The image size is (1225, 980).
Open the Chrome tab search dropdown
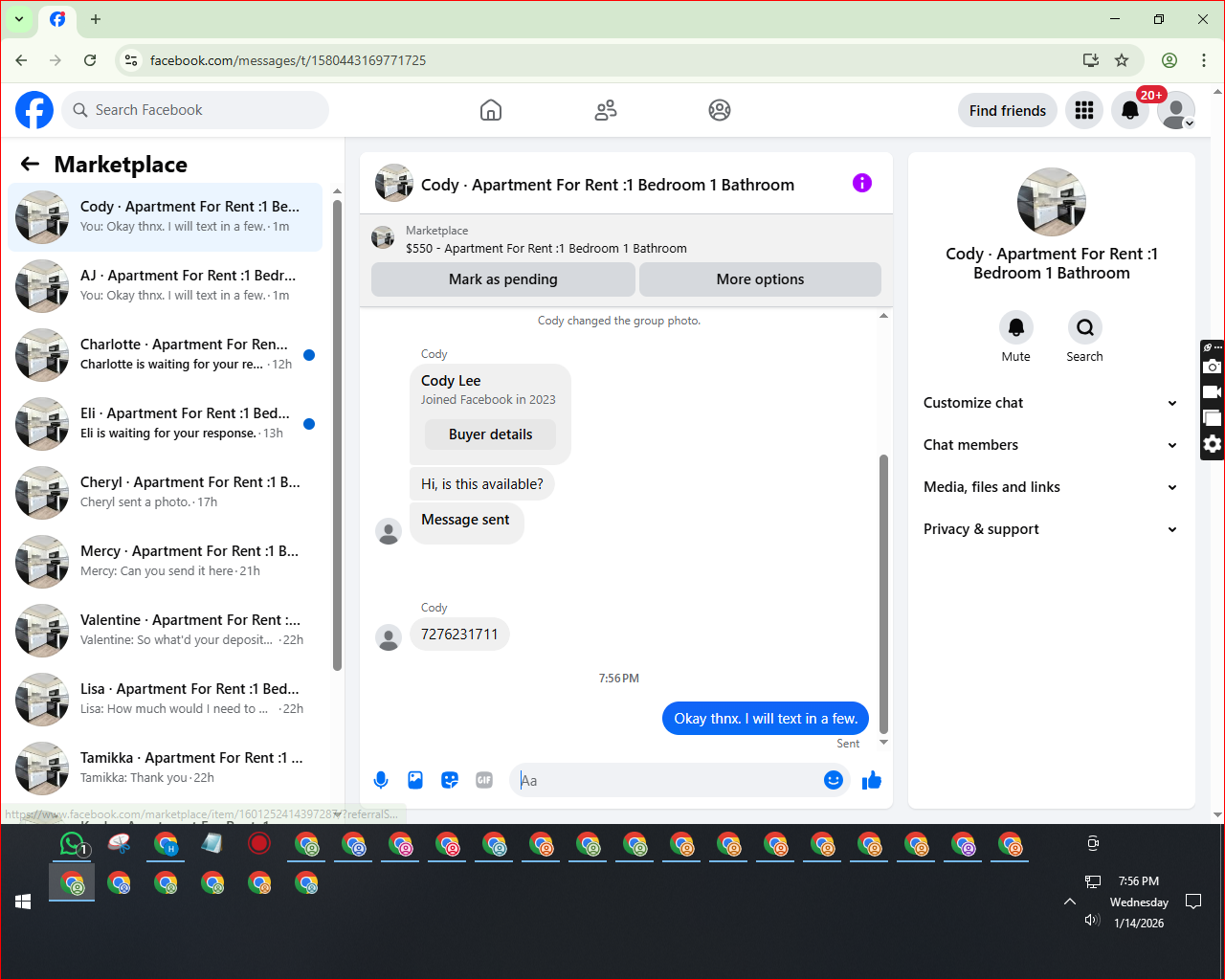19,19
